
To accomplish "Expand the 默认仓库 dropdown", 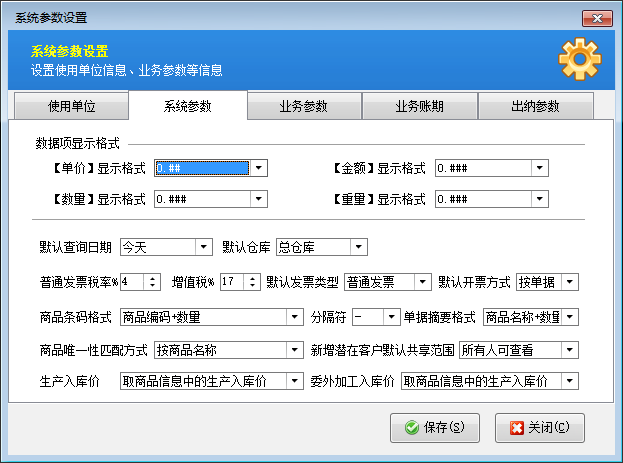I will pyautogui.click(x=358, y=246).
